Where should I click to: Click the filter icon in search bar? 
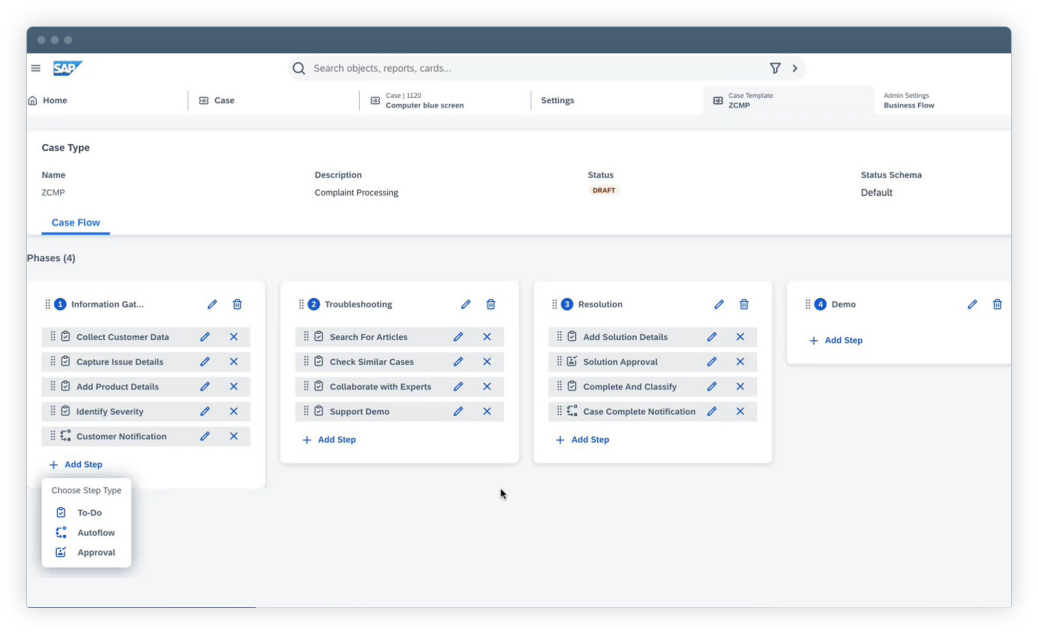pos(775,69)
